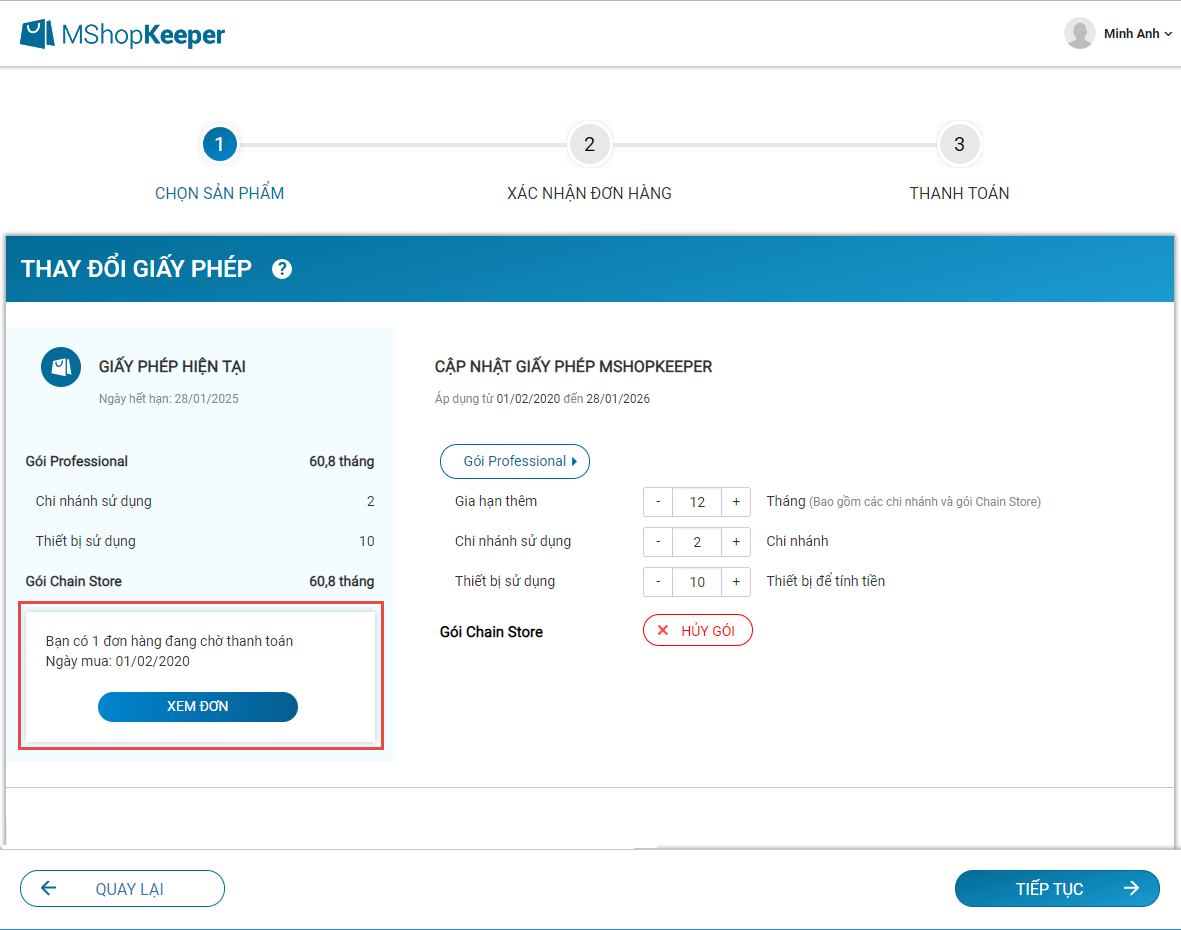
Task: Click Bạn có 1 đơn hàng đang chờ thanh toán
Action: click(169, 641)
